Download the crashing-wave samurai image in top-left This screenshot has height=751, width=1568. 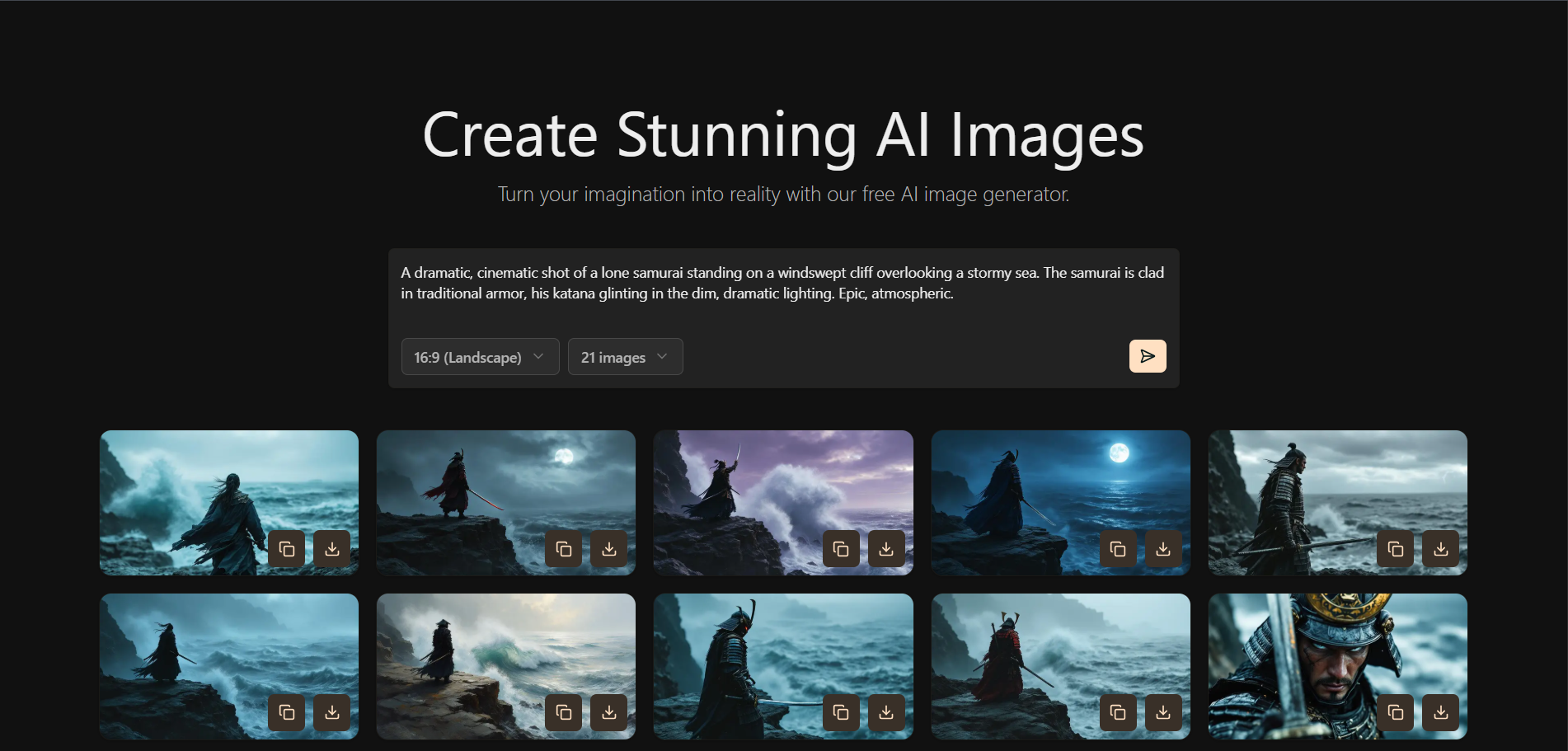point(332,549)
